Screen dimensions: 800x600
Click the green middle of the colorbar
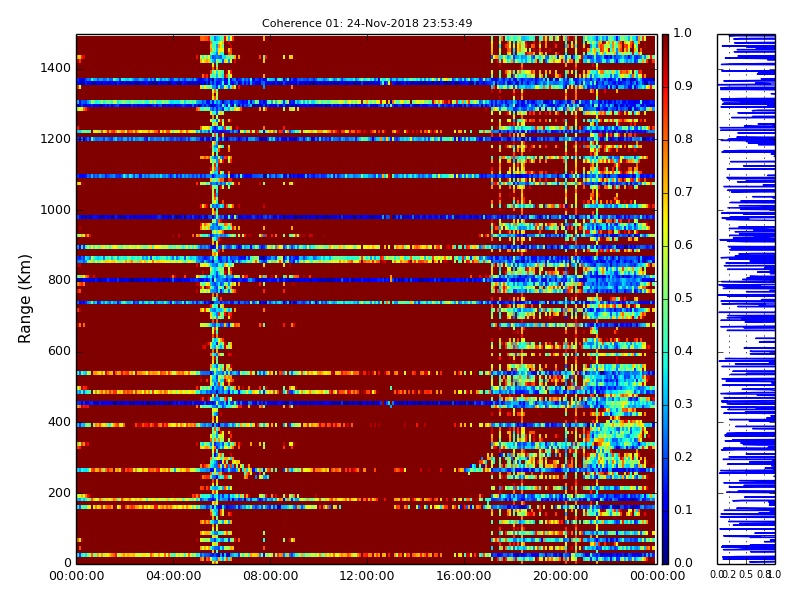pyautogui.click(x=665, y=299)
